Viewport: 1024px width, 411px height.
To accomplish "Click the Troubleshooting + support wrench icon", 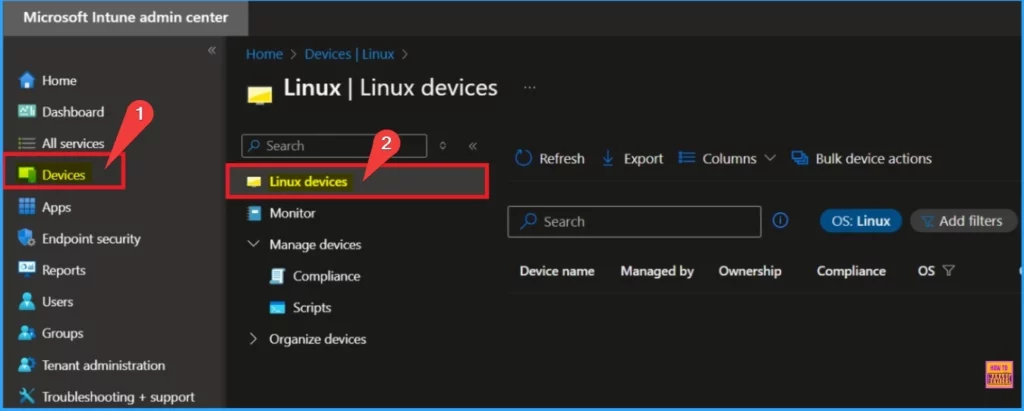I will (27, 396).
